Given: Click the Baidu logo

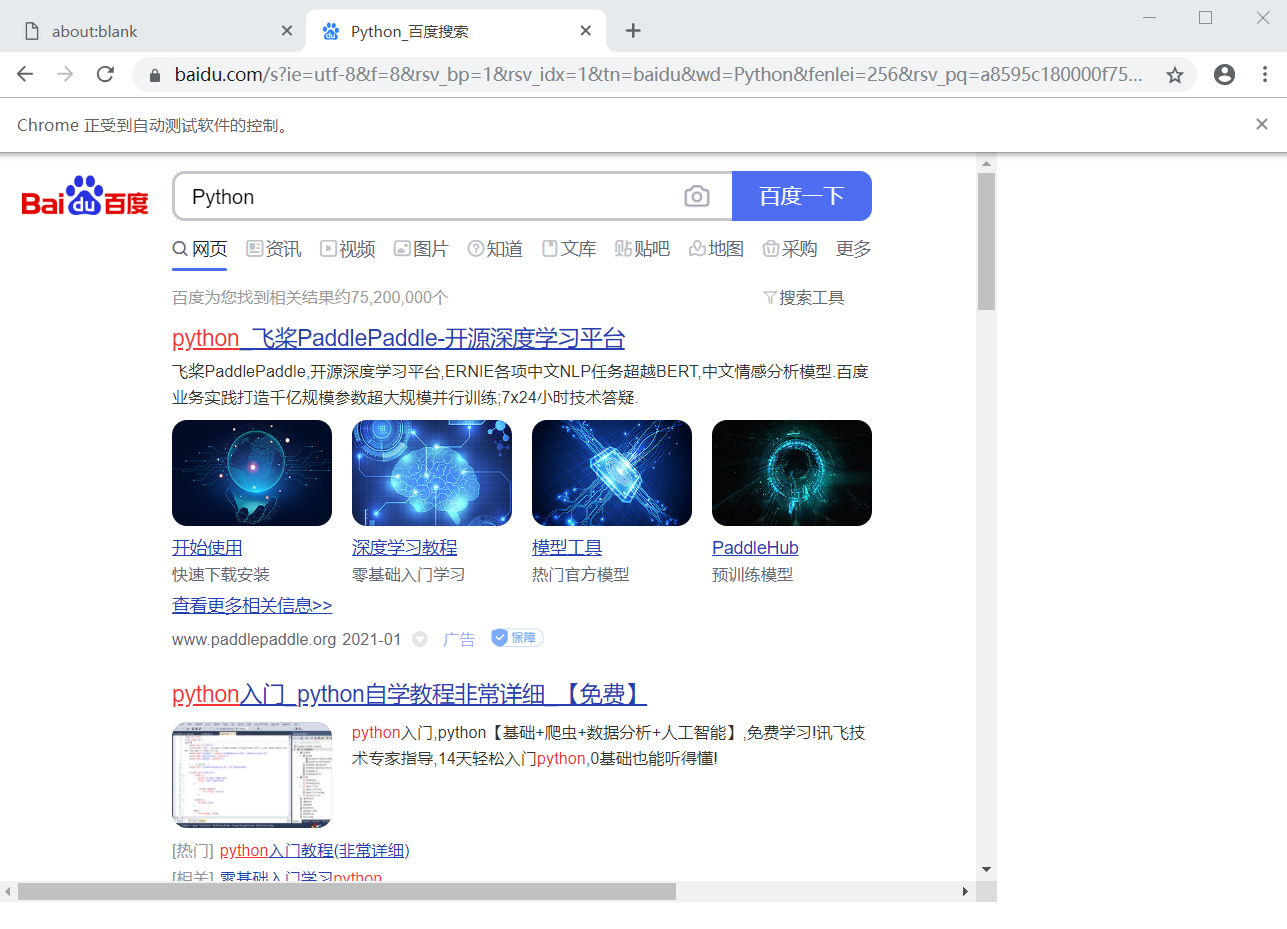Looking at the screenshot, I should click(85, 196).
